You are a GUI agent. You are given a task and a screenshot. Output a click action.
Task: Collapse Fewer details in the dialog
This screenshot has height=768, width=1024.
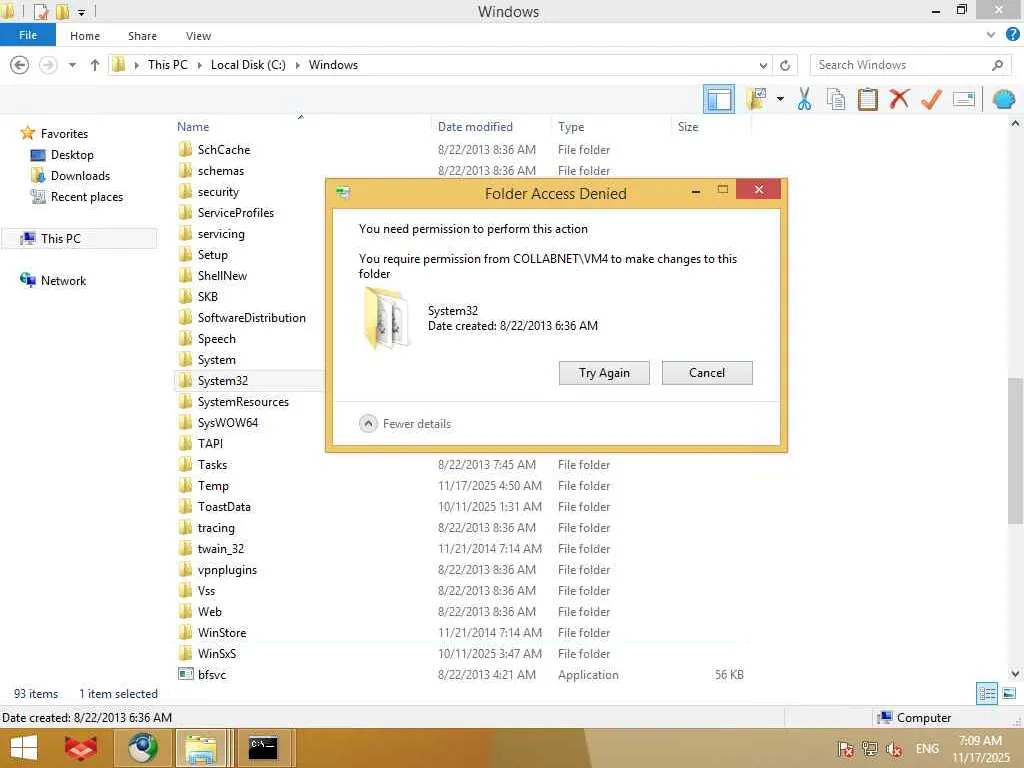pos(405,424)
